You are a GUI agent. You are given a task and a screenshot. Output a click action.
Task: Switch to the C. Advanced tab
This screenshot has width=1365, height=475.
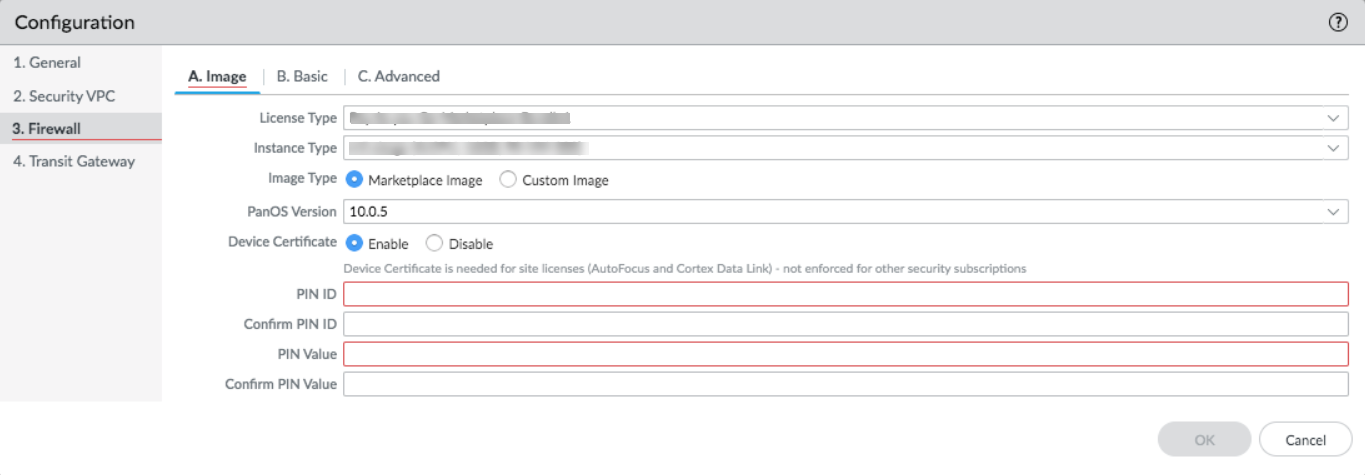(398, 76)
